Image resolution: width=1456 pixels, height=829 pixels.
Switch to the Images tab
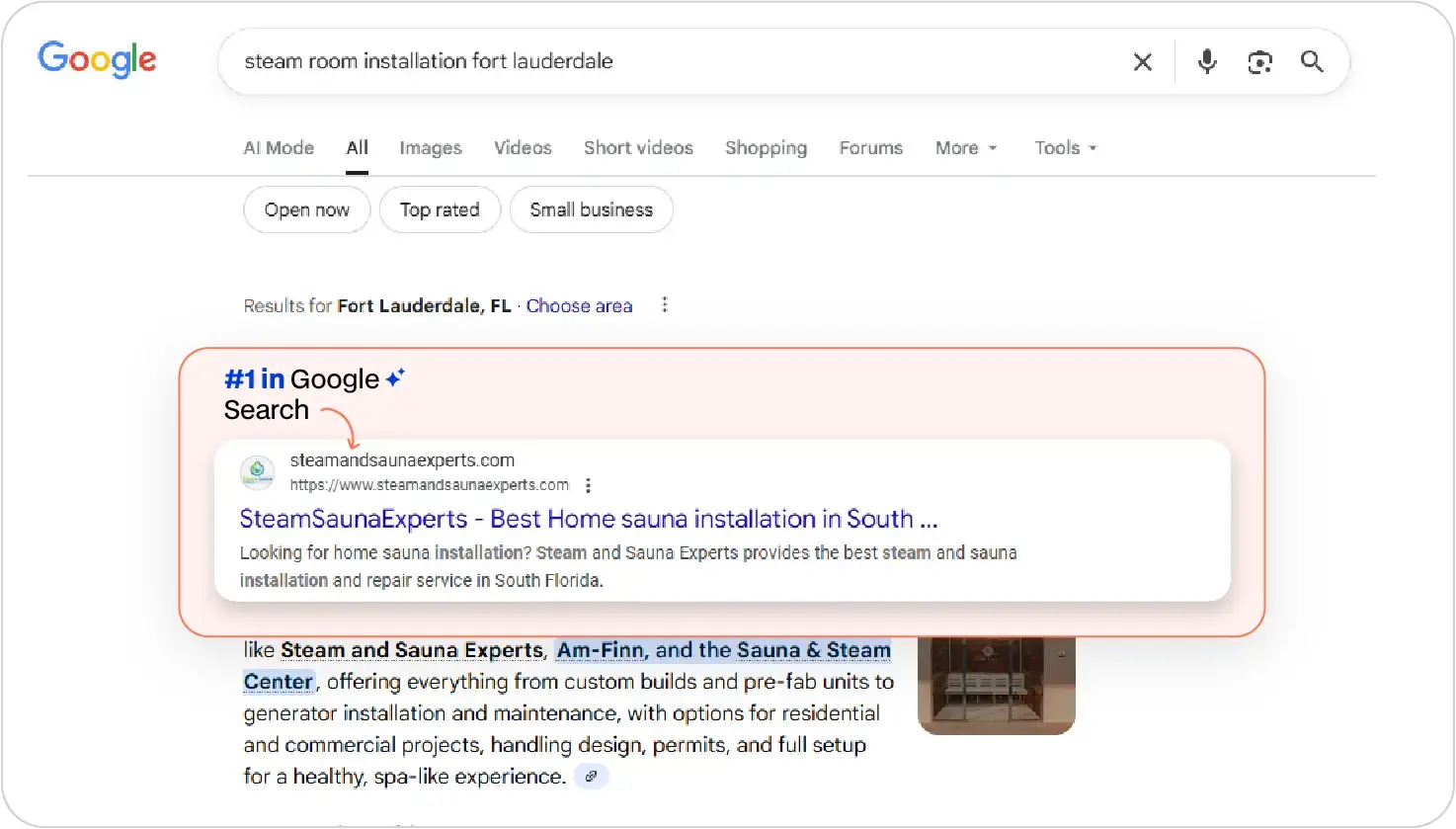[431, 147]
